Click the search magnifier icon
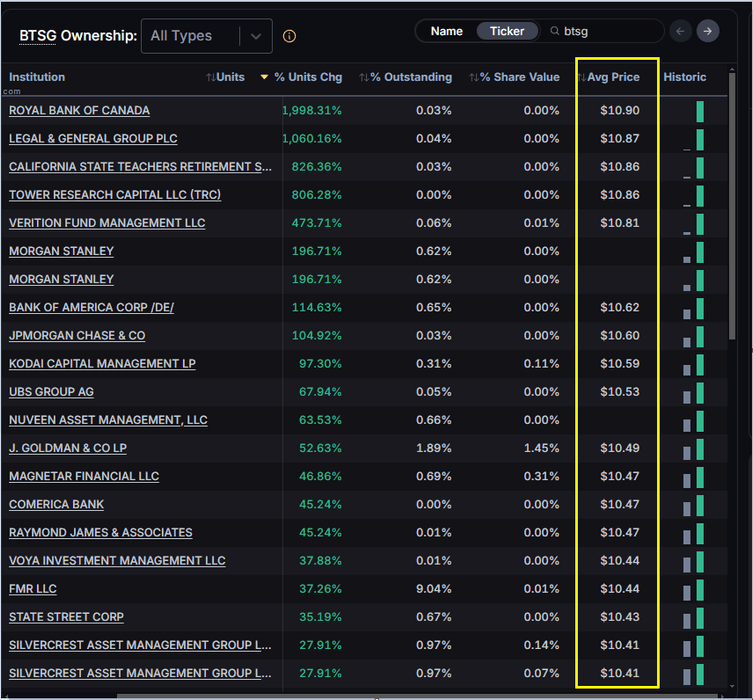Viewport: 753px width, 700px height. coord(555,32)
